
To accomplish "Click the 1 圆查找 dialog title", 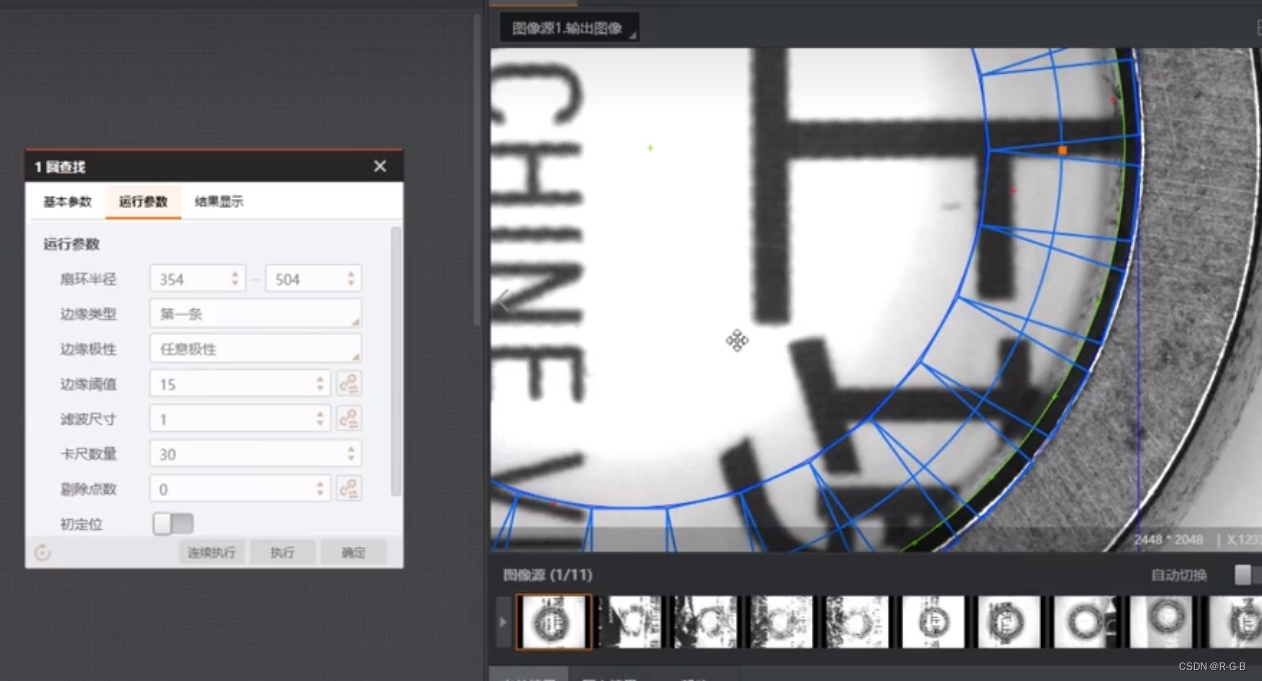I will pyautogui.click(x=60, y=167).
